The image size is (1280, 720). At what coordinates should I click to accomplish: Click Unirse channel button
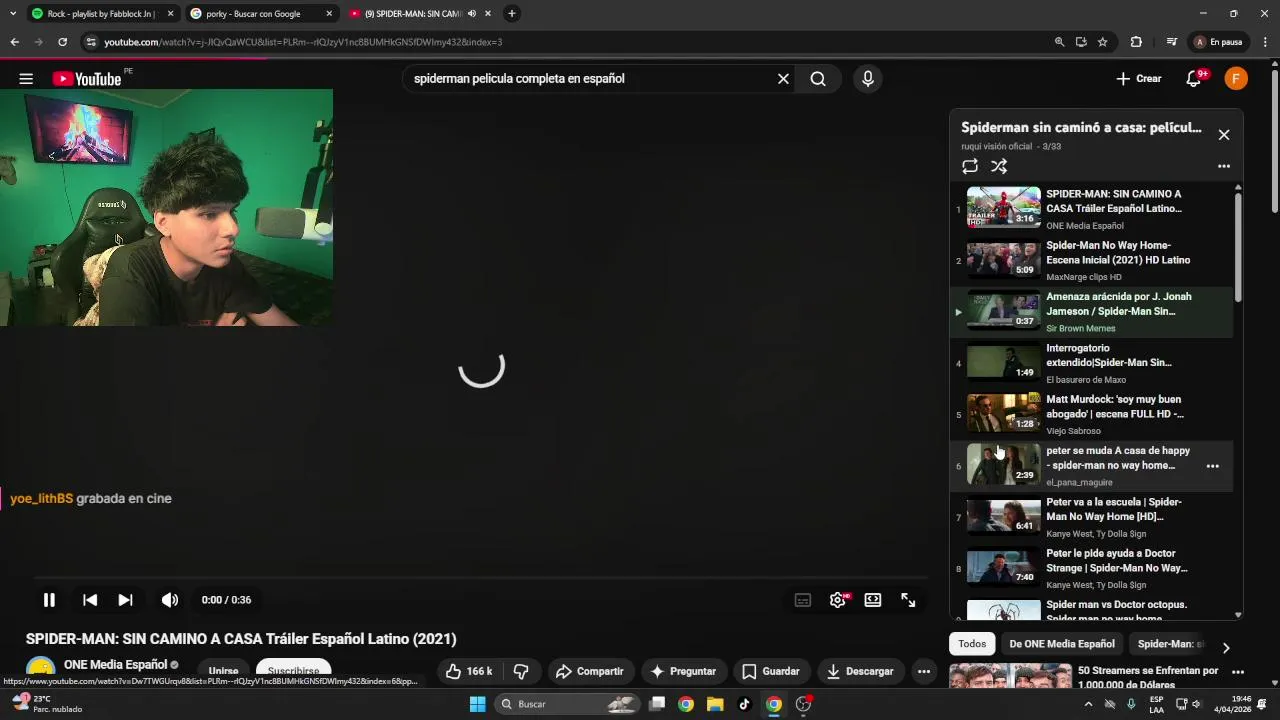coord(223,672)
